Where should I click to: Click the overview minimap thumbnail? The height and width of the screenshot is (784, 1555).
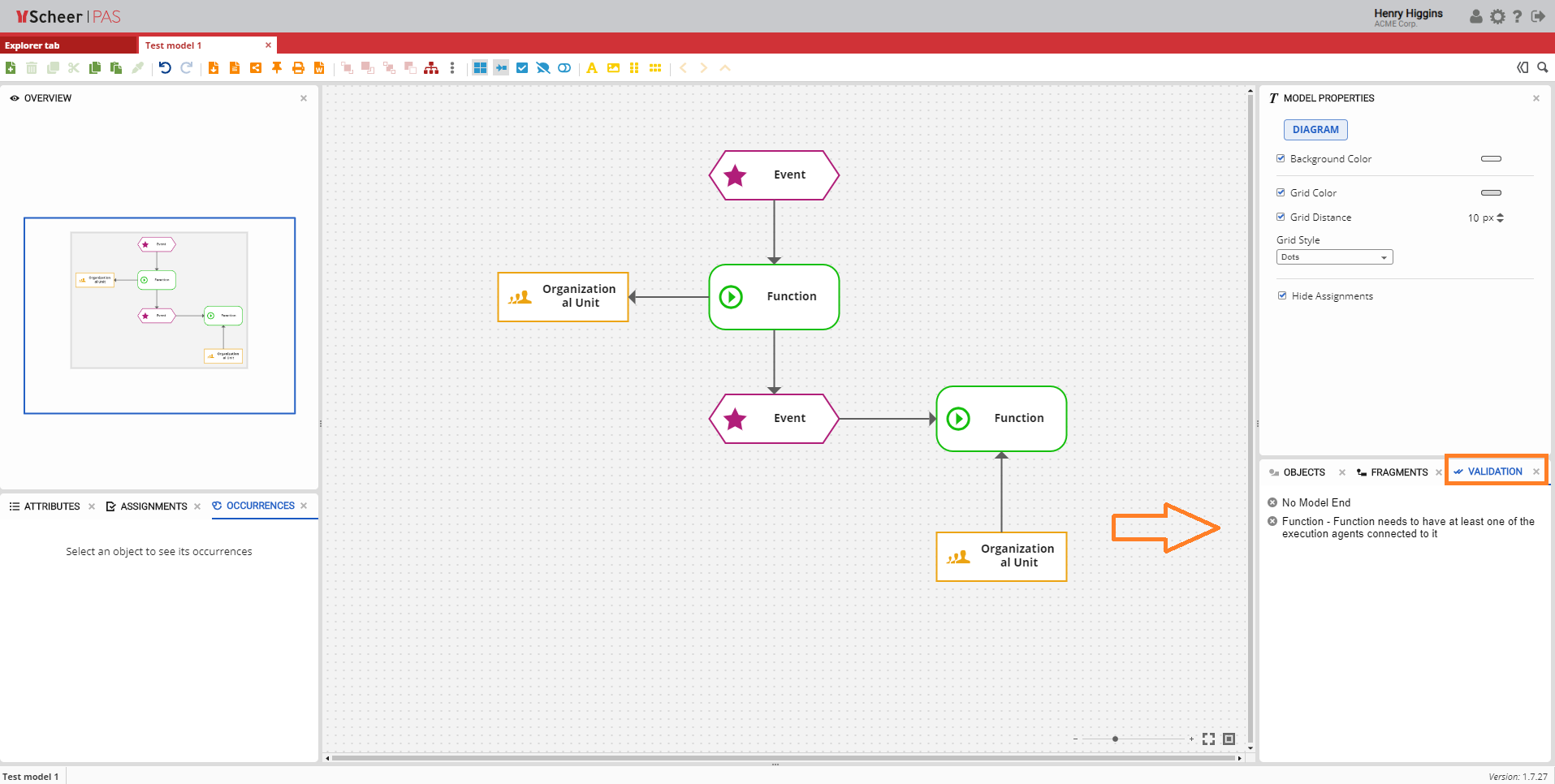(x=159, y=300)
